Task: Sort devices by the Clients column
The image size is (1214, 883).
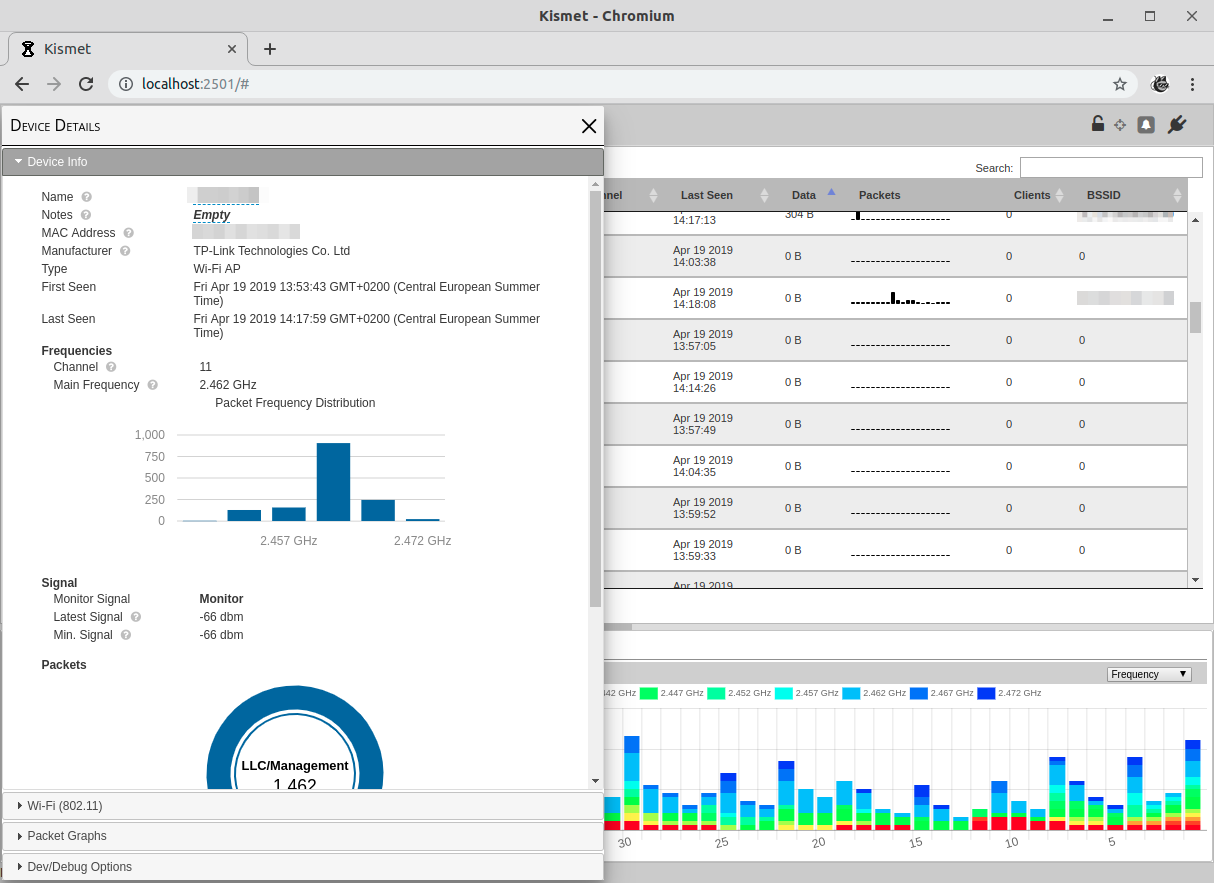Action: pyautogui.click(x=1030, y=195)
